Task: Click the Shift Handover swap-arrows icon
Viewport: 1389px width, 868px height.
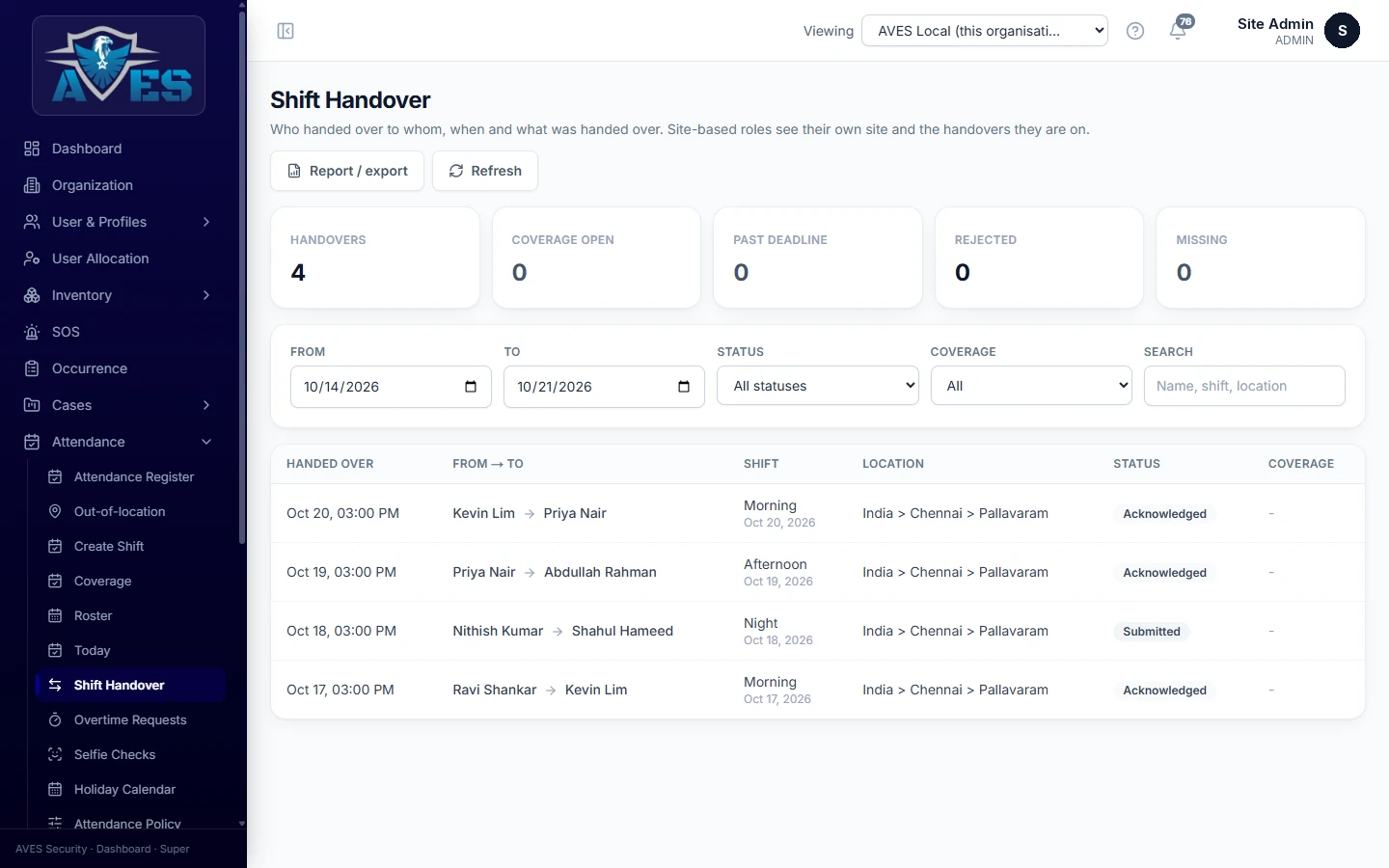Action: pos(55,685)
